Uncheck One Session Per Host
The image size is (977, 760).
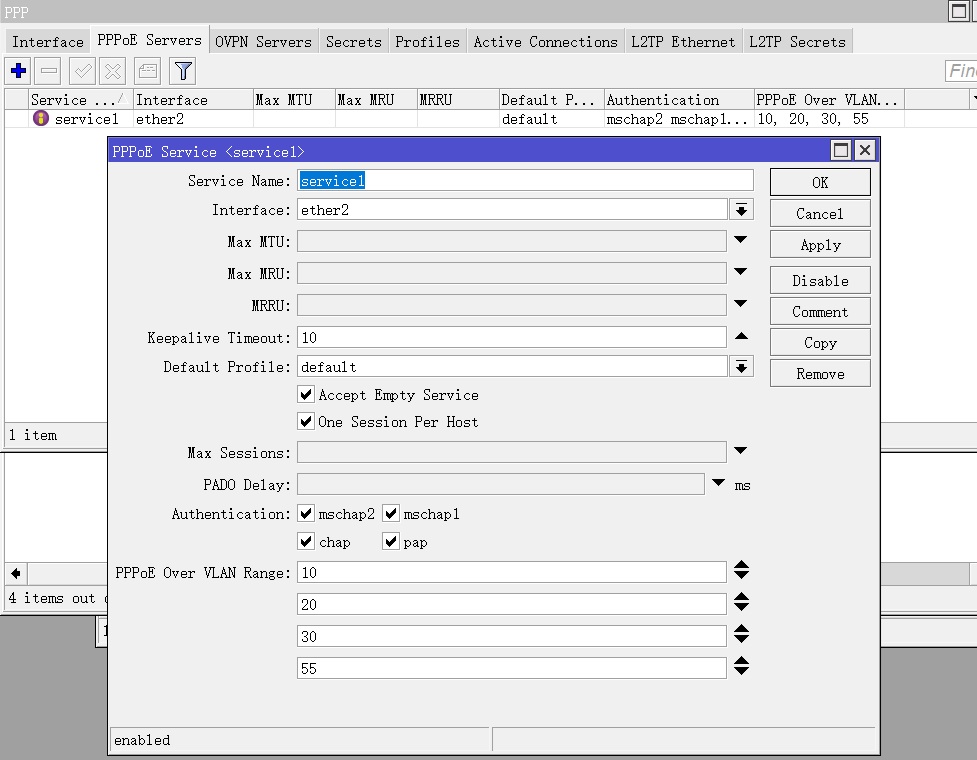(307, 422)
